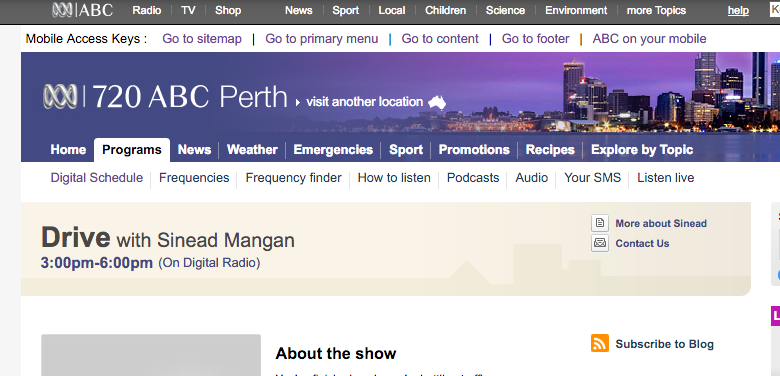Click the About the show heading
This screenshot has width=780, height=376.
(336, 354)
